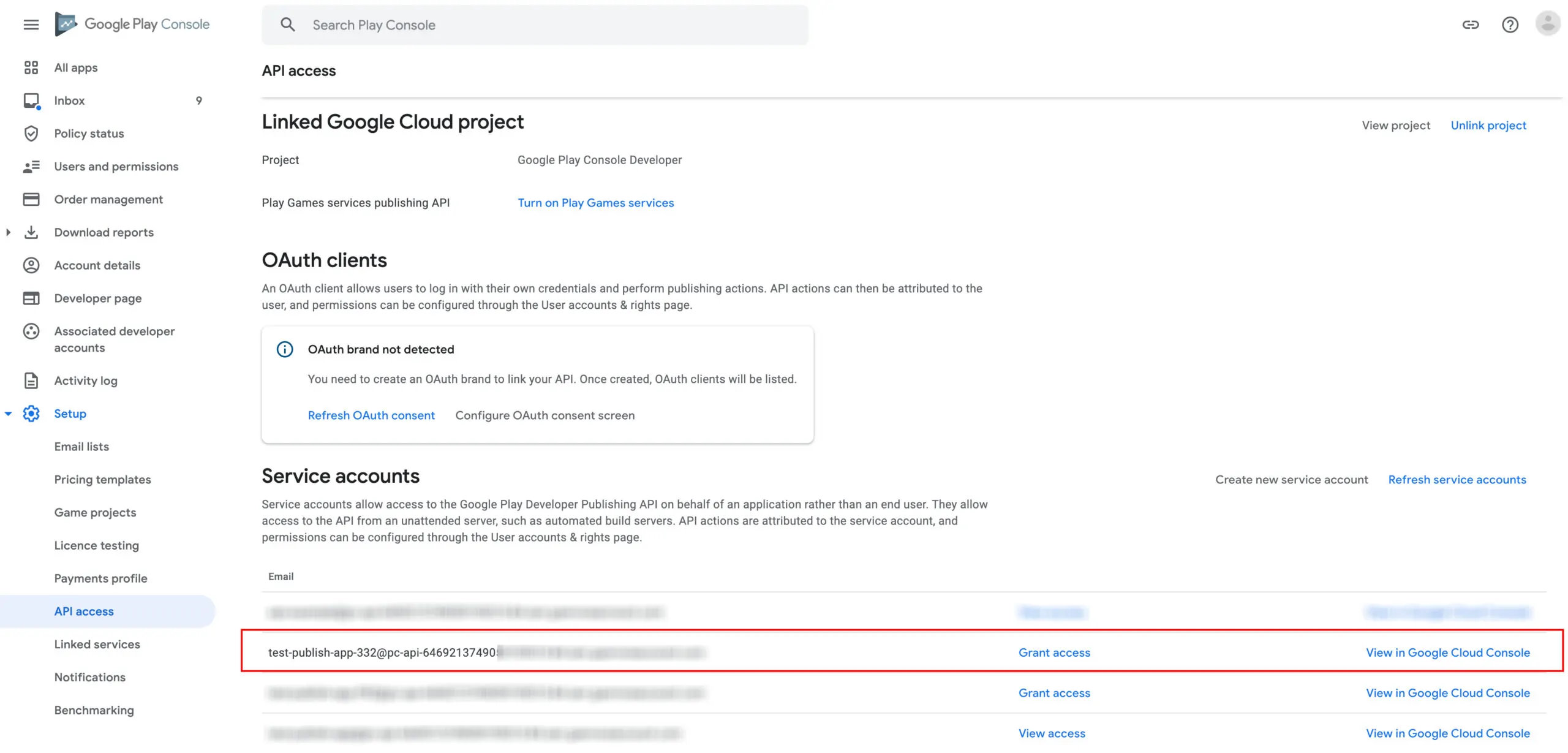Click the Account details person icon
The image size is (1568, 753).
click(x=31, y=265)
